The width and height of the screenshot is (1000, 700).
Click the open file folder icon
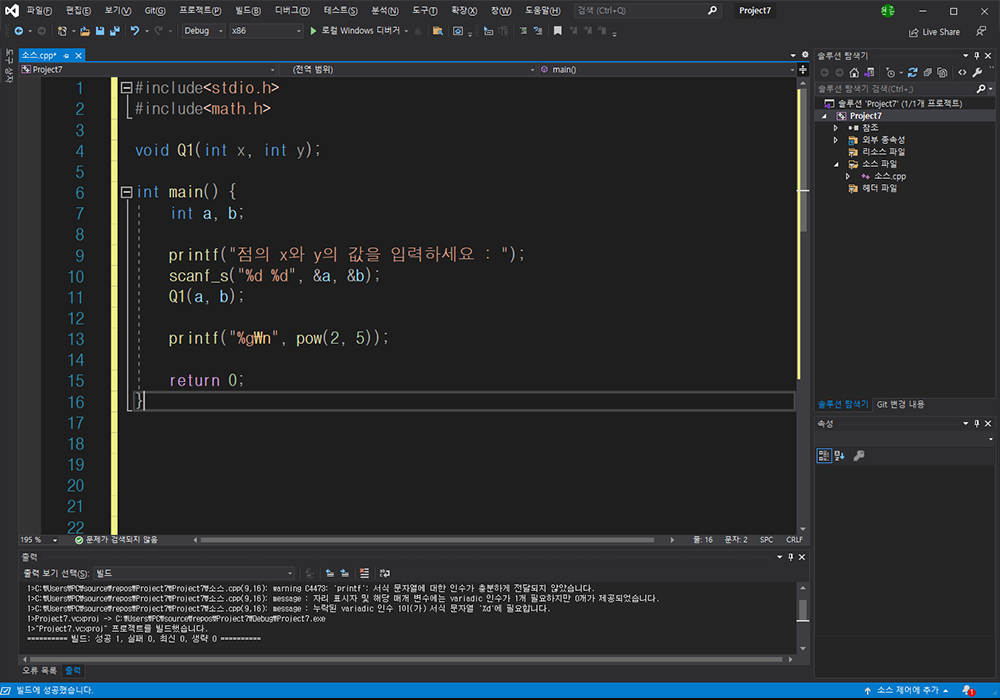[84, 31]
